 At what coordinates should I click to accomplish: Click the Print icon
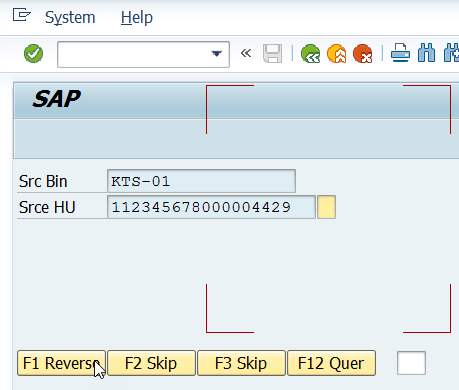(400, 53)
